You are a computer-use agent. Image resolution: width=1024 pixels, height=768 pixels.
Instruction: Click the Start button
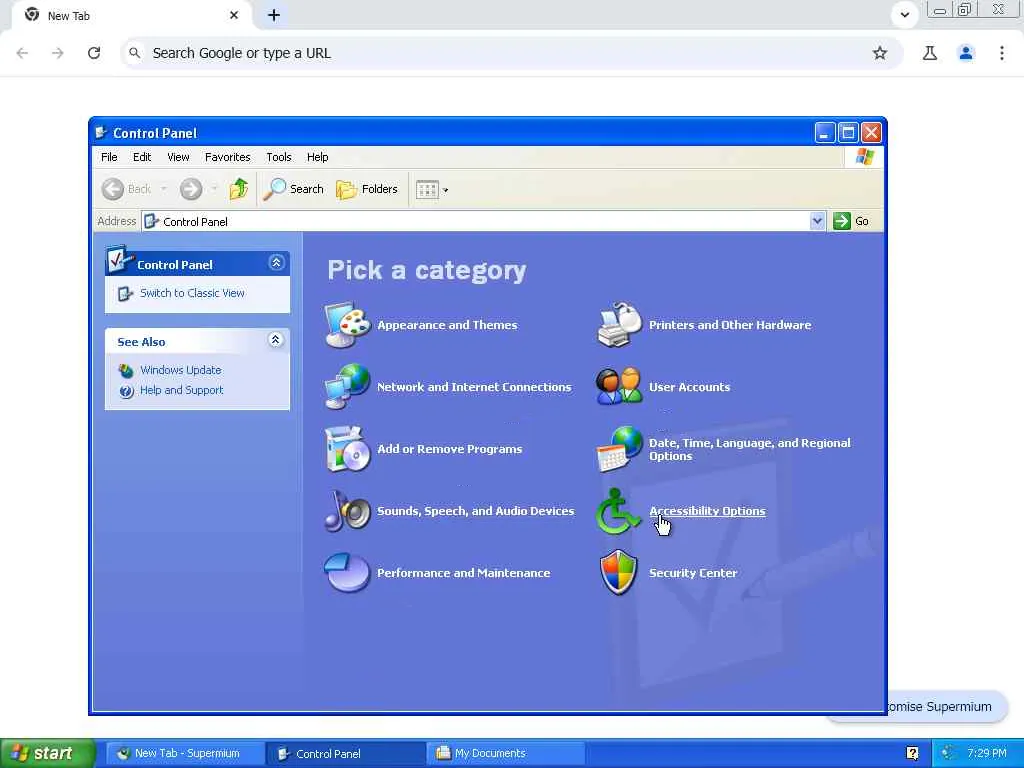[48, 753]
